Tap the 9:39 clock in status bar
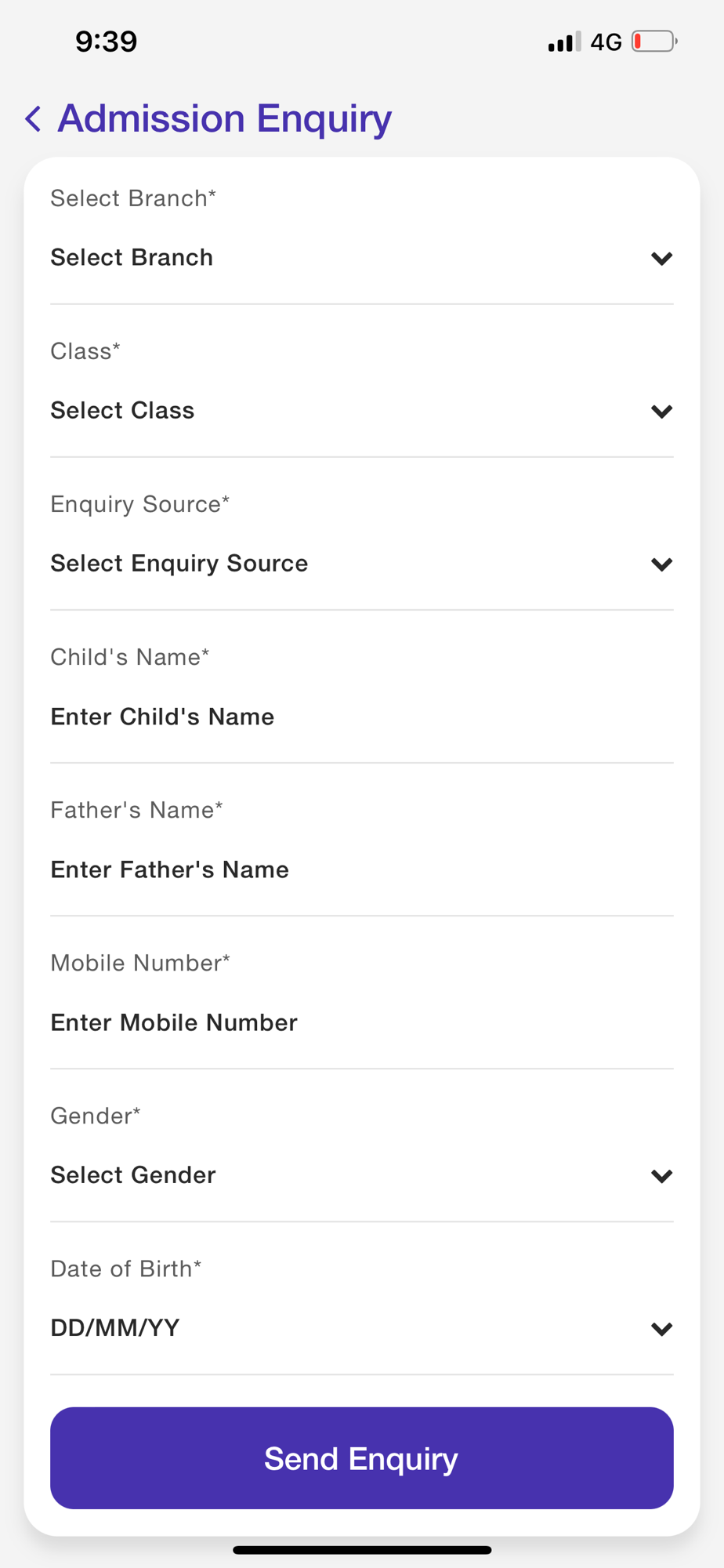 coord(107,42)
